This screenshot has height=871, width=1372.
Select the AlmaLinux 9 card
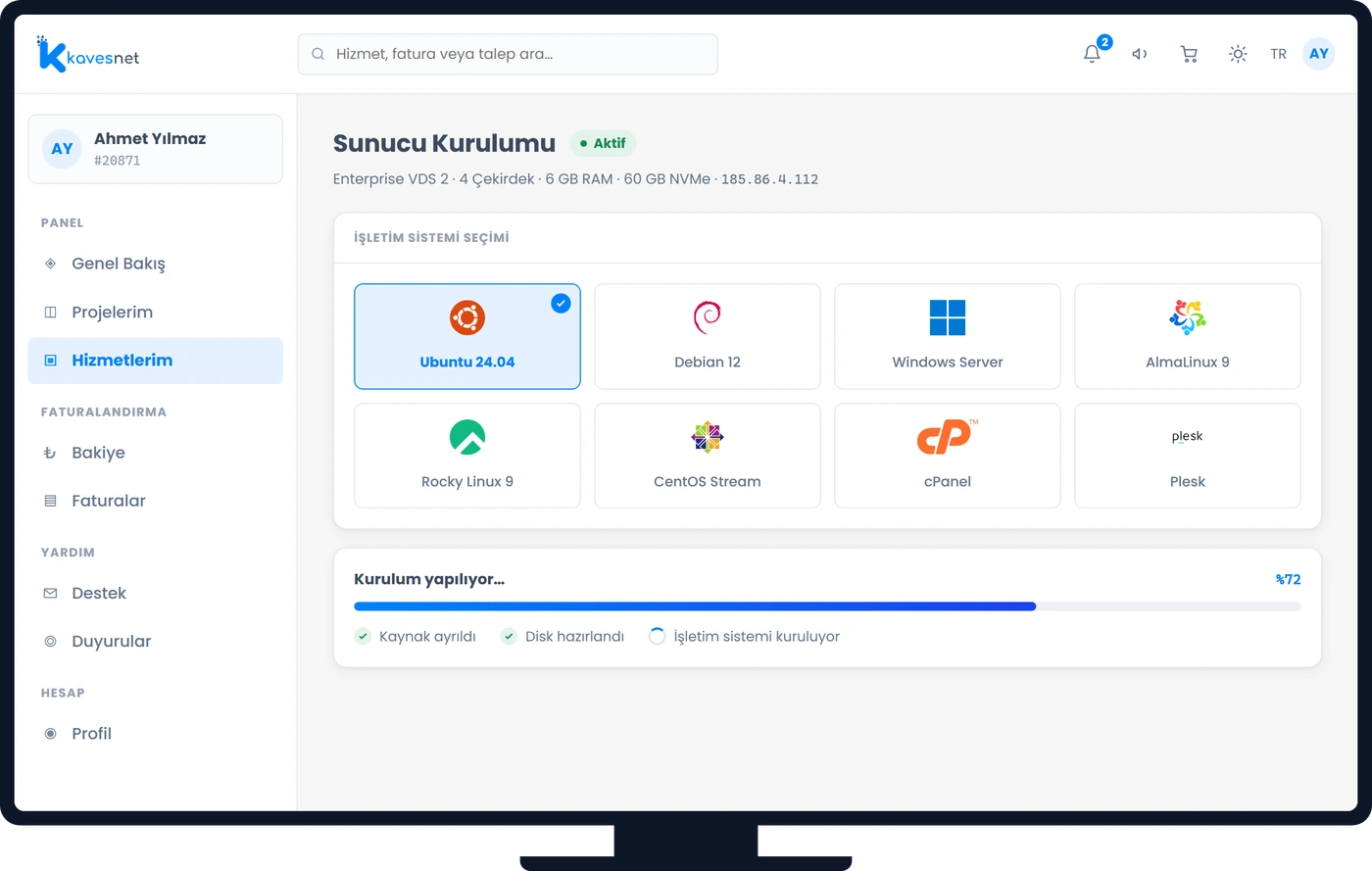[x=1188, y=336]
